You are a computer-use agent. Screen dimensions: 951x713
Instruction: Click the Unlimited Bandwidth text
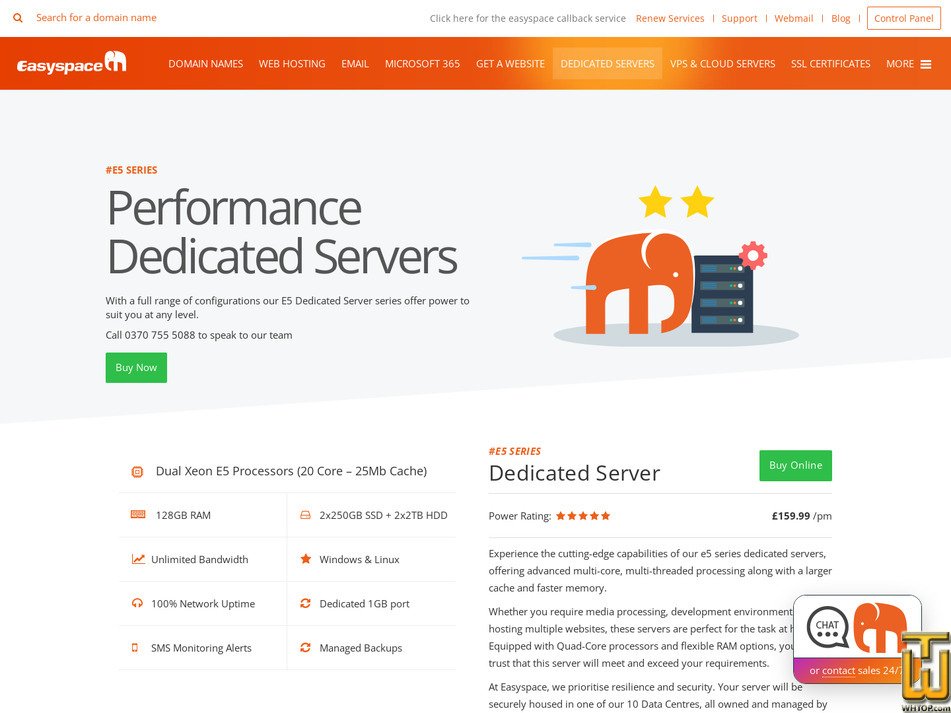200,560
